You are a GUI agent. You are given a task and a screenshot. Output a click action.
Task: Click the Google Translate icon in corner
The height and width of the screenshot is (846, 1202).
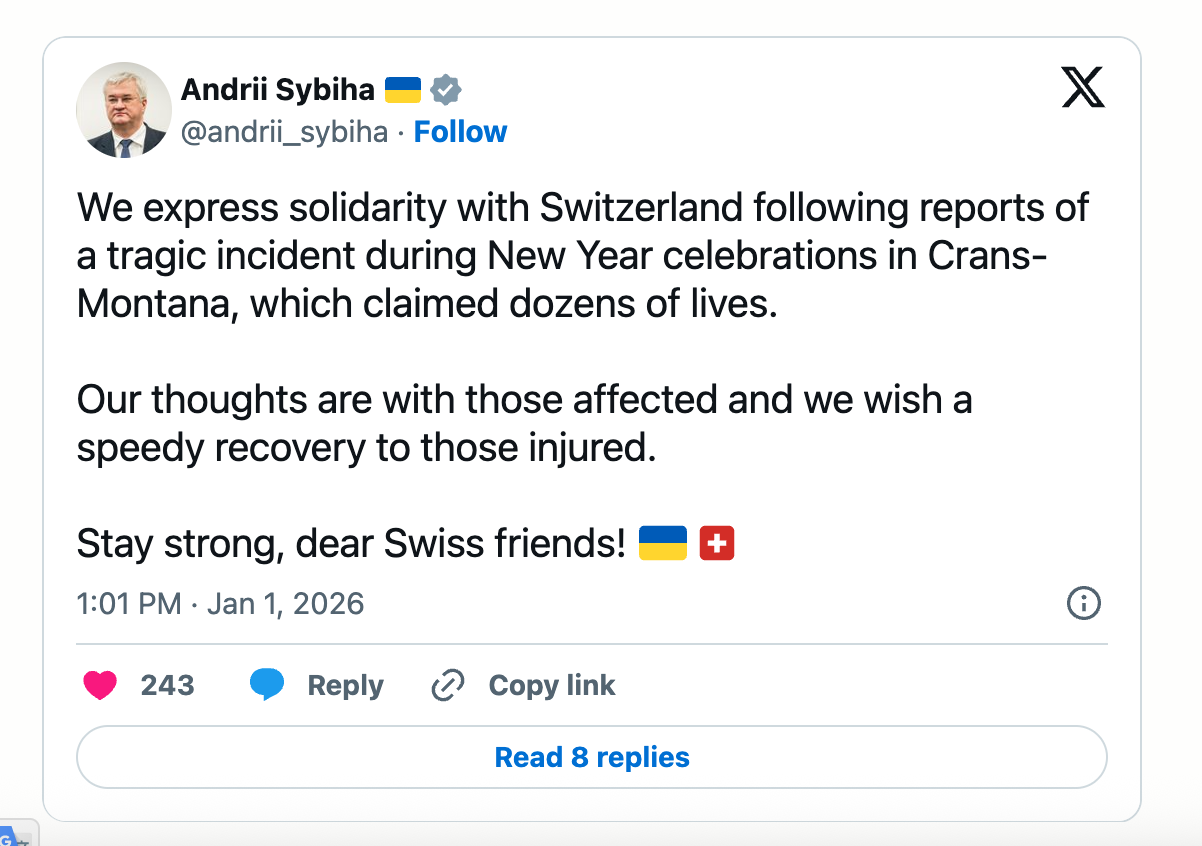pos(12,836)
